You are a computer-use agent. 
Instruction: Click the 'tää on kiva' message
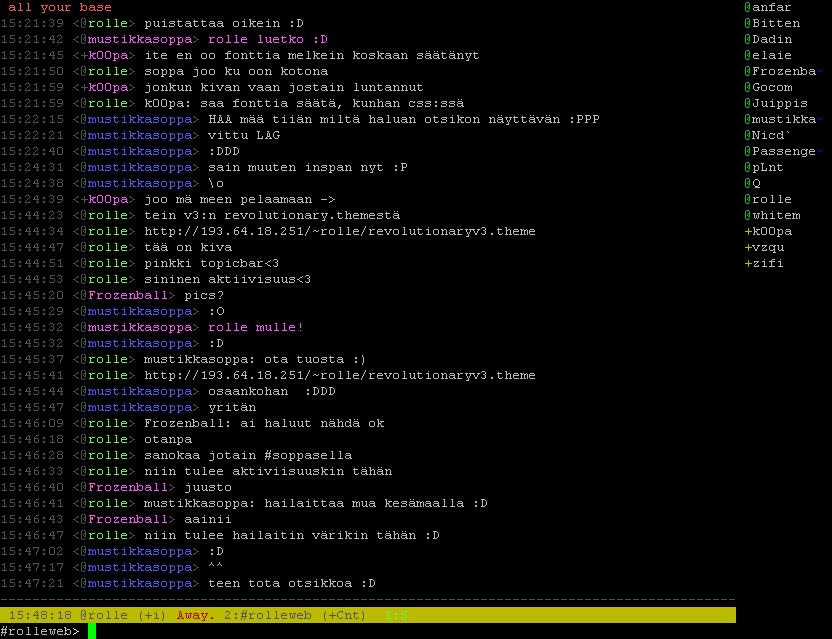pos(187,247)
